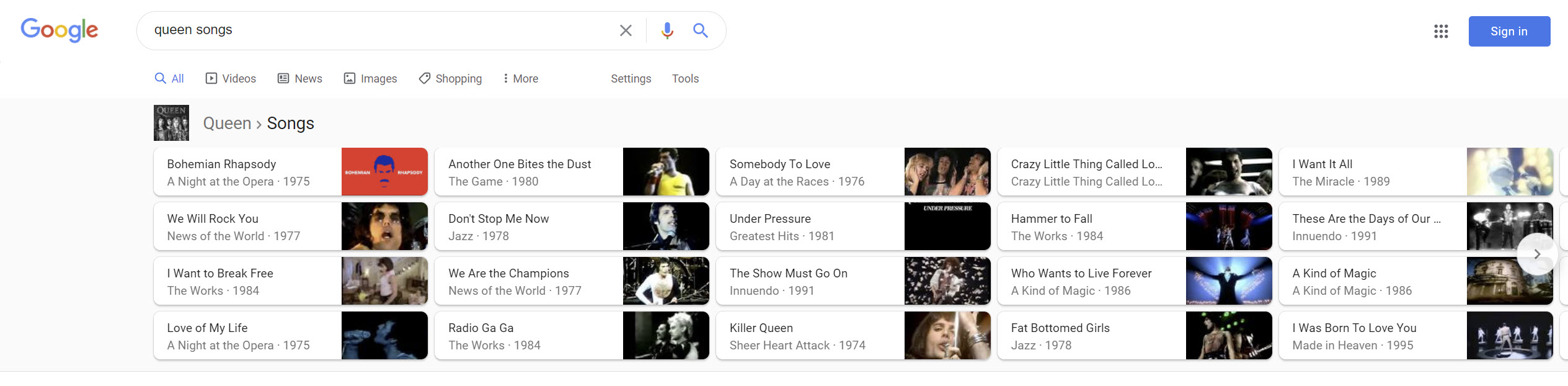This screenshot has width=1568, height=386.
Task: Click the Sign in button
Action: (1508, 31)
